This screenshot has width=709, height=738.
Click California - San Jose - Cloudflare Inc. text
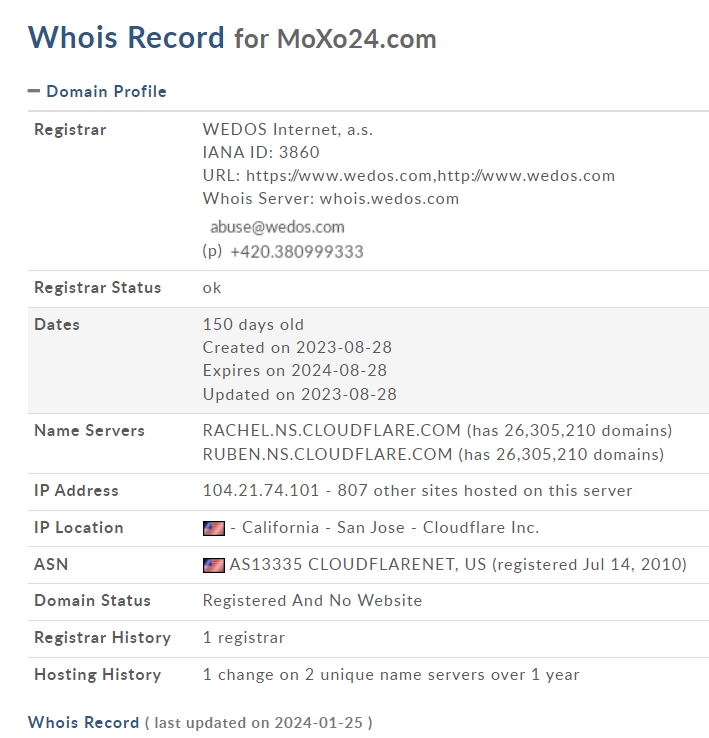[390, 528]
